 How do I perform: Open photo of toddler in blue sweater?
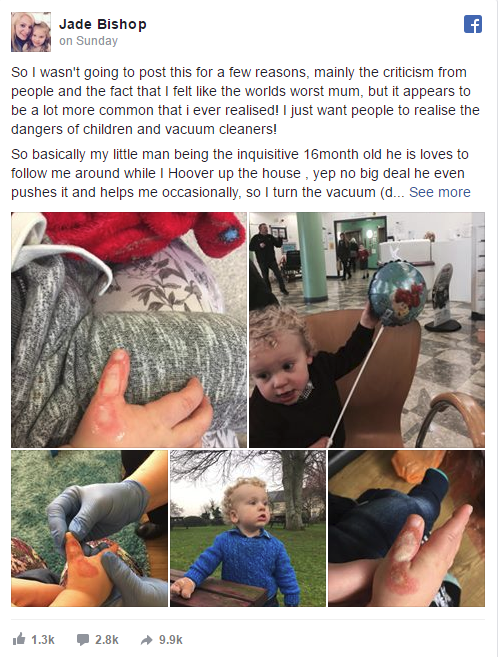[x=248, y=528]
